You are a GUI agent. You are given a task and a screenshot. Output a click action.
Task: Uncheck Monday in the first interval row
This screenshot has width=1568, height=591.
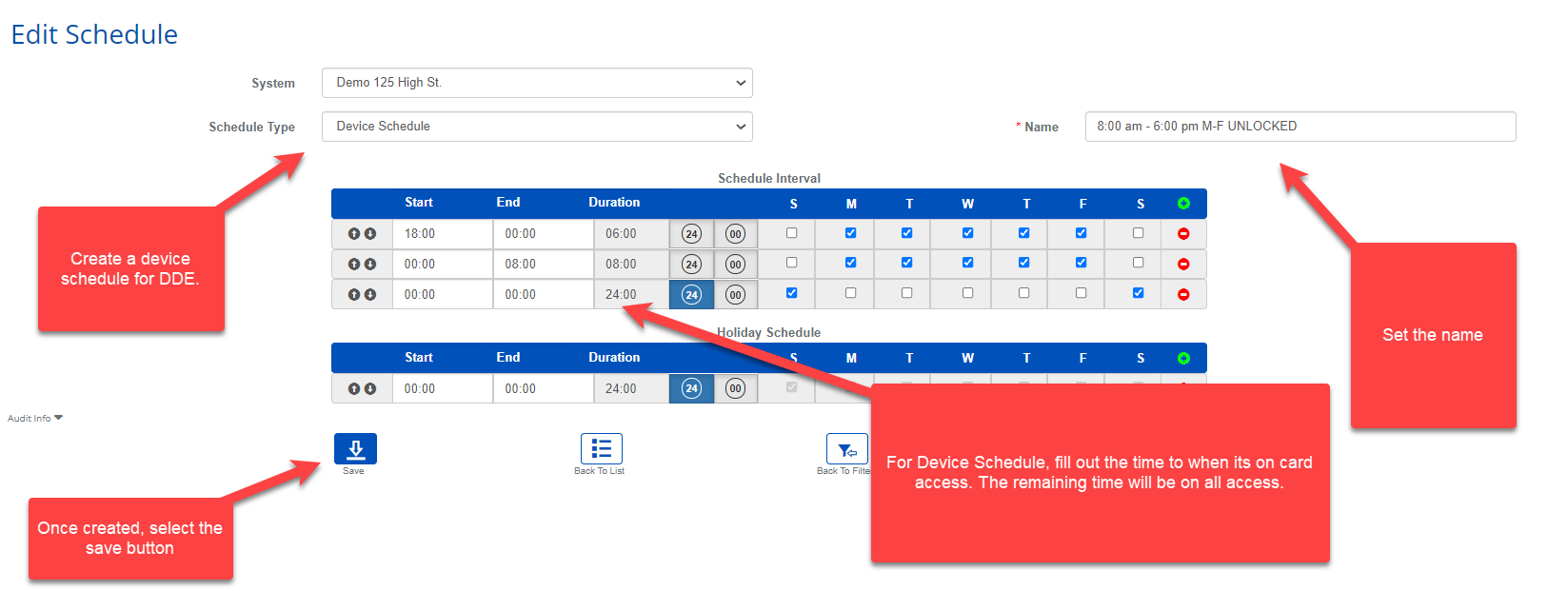coord(850,233)
